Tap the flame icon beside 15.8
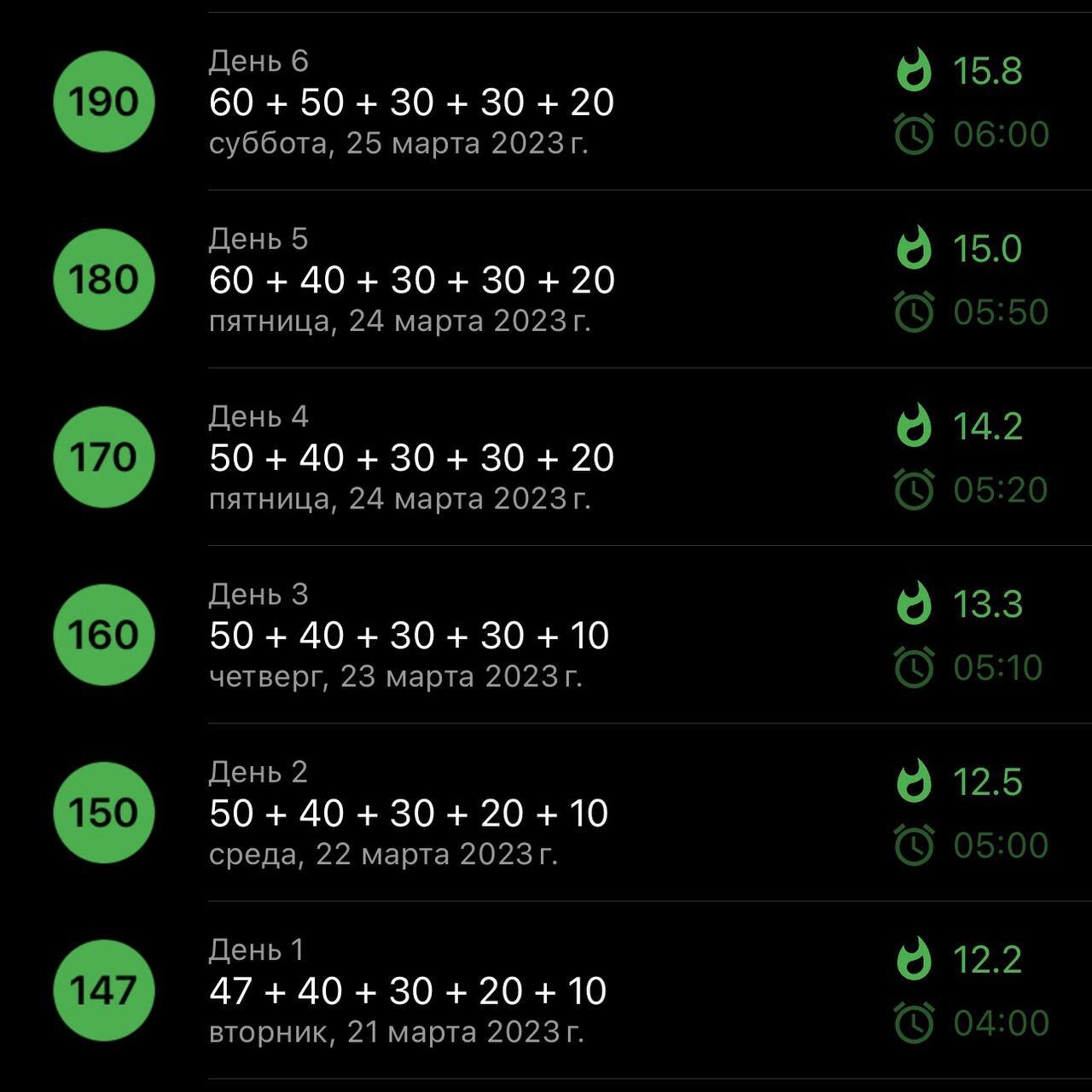This screenshot has height=1092, width=1092. point(914,69)
